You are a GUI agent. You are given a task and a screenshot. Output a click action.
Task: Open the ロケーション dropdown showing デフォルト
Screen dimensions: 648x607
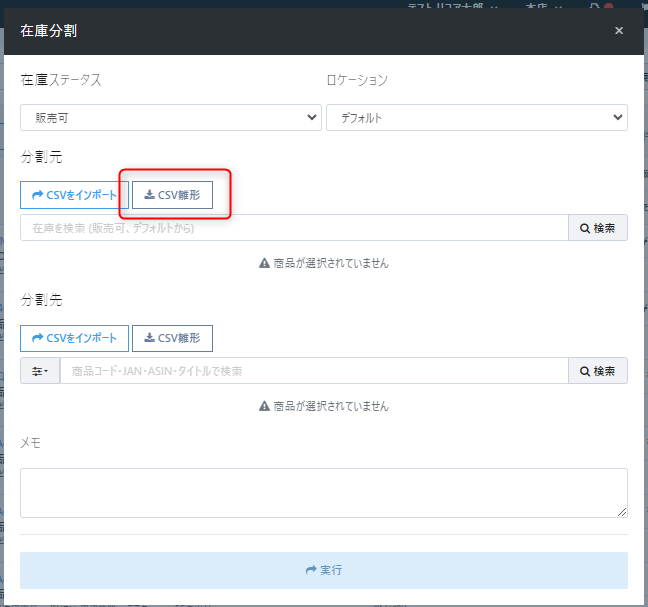[x=477, y=118]
